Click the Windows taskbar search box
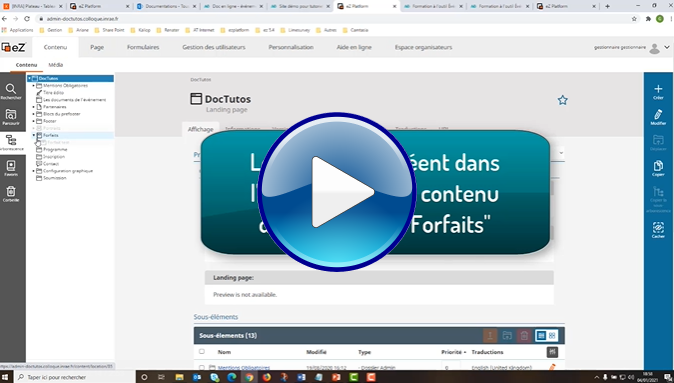This screenshot has height=383, width=674. [75, 377]
